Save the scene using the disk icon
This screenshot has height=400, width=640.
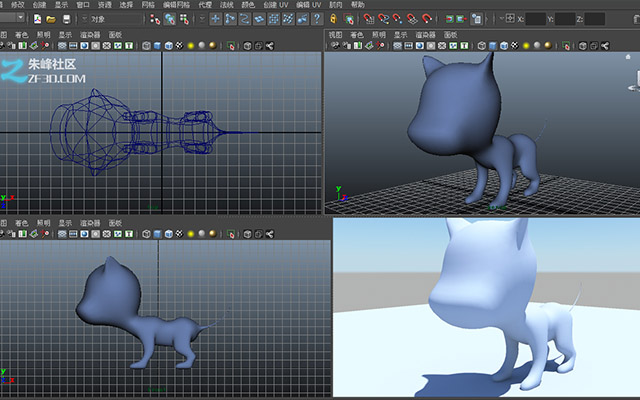pyautogui.click(x=67, y=19)
